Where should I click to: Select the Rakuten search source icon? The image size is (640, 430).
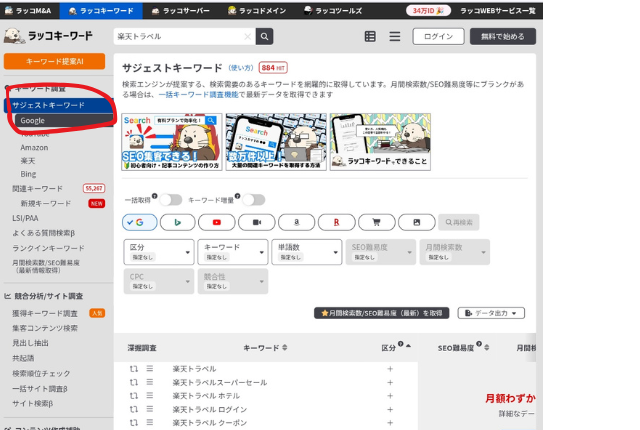click(336, 222)
